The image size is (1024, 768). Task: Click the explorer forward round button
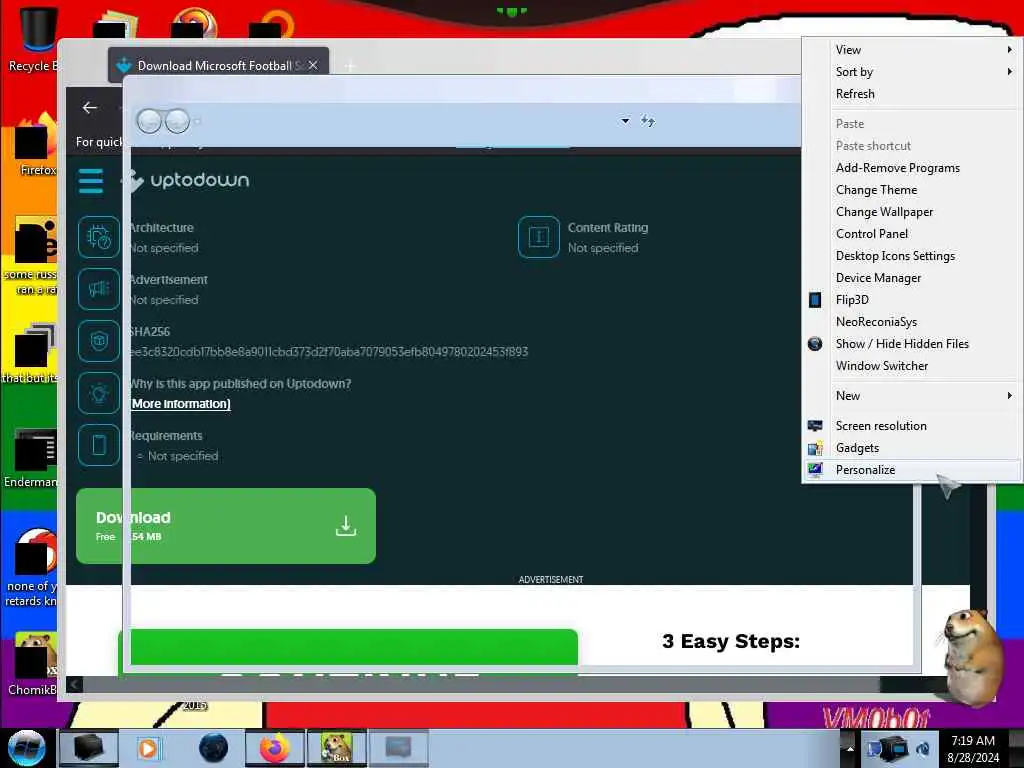[177, 121]
